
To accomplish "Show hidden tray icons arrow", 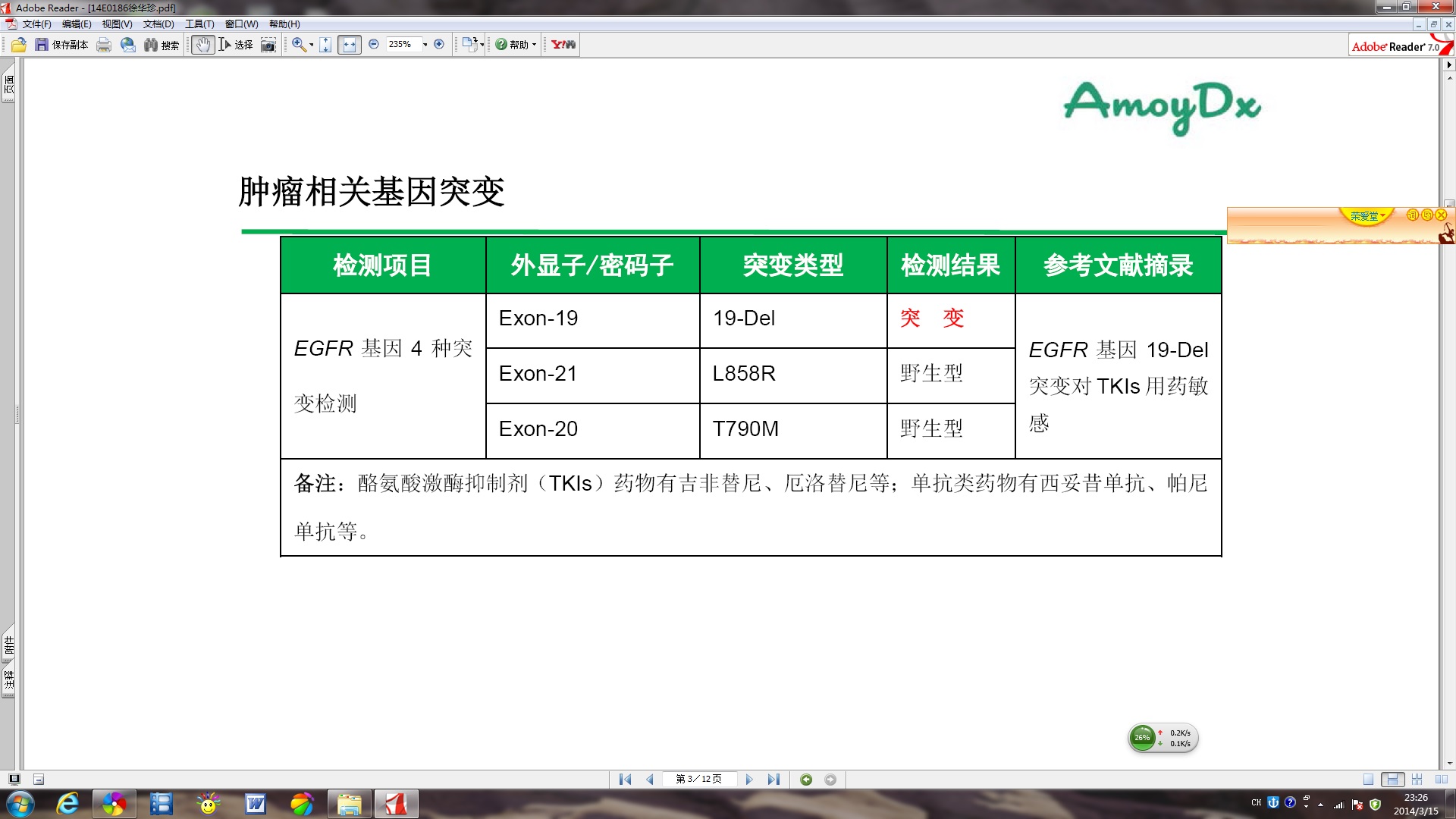I will [1321, 805].
